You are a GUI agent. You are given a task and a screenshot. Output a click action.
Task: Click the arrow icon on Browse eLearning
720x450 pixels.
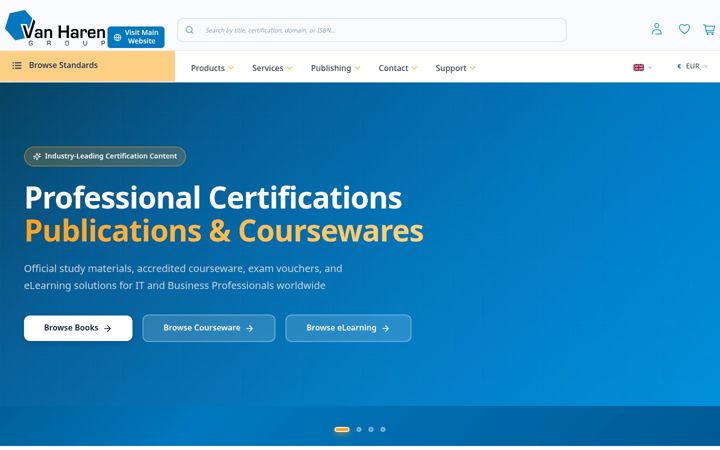click(x=385, y=329)
